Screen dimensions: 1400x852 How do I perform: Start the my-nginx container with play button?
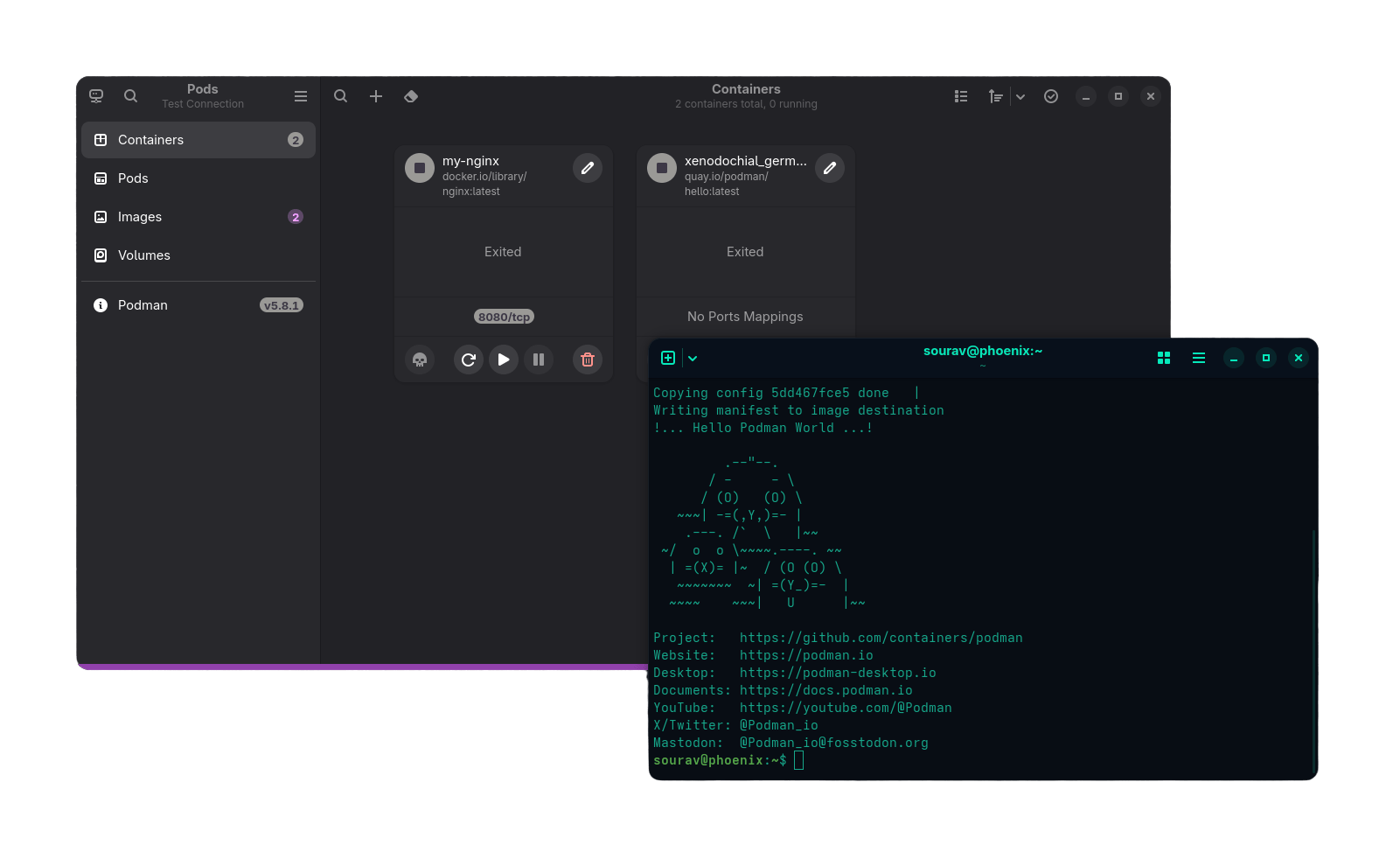(x=504, y=360)
